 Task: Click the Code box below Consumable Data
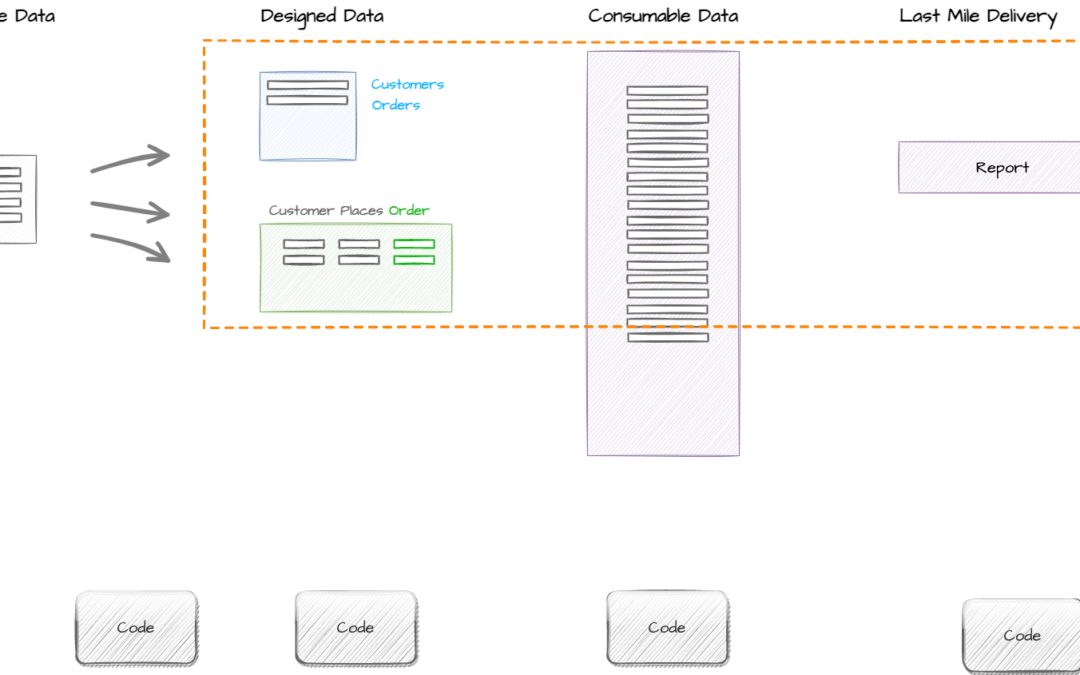point(666,628)
